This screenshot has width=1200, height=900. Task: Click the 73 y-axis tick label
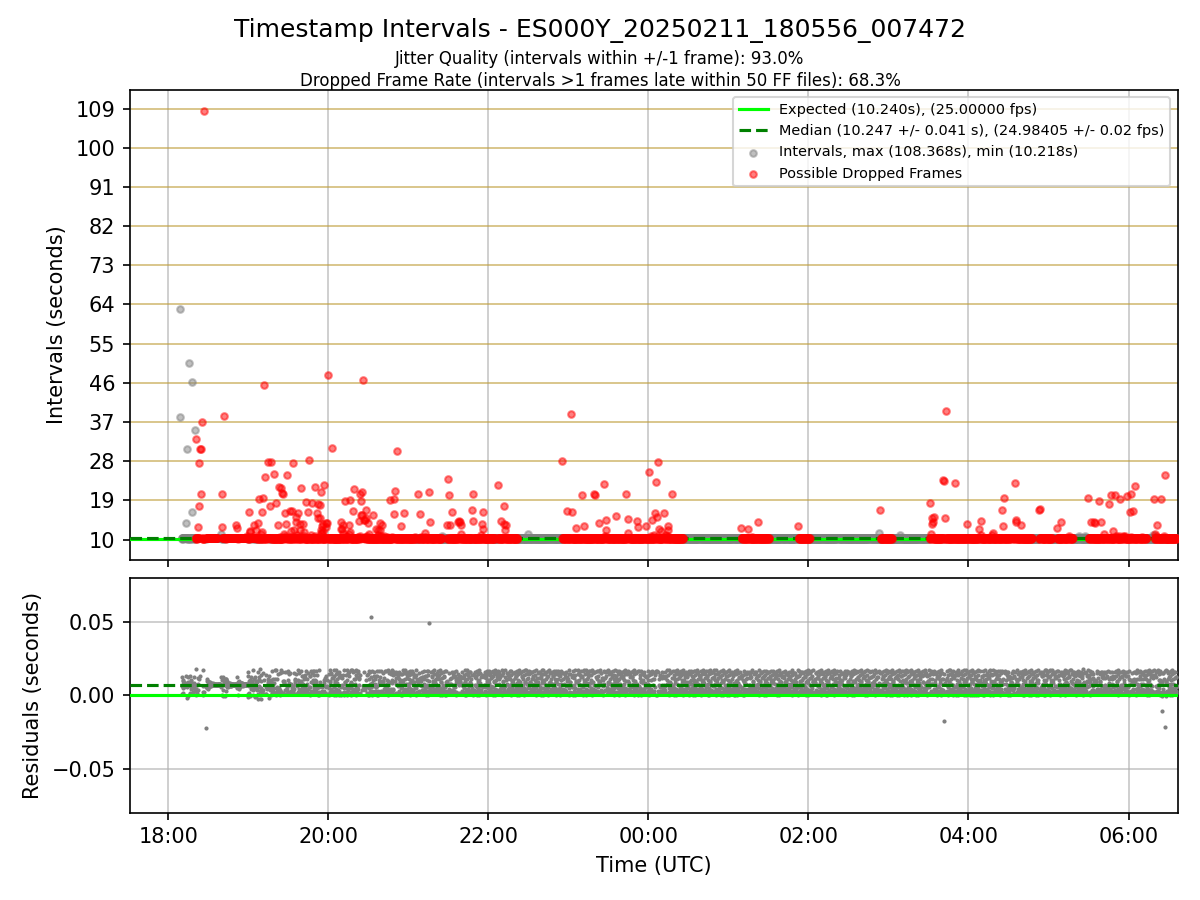(x=104, y=265)
